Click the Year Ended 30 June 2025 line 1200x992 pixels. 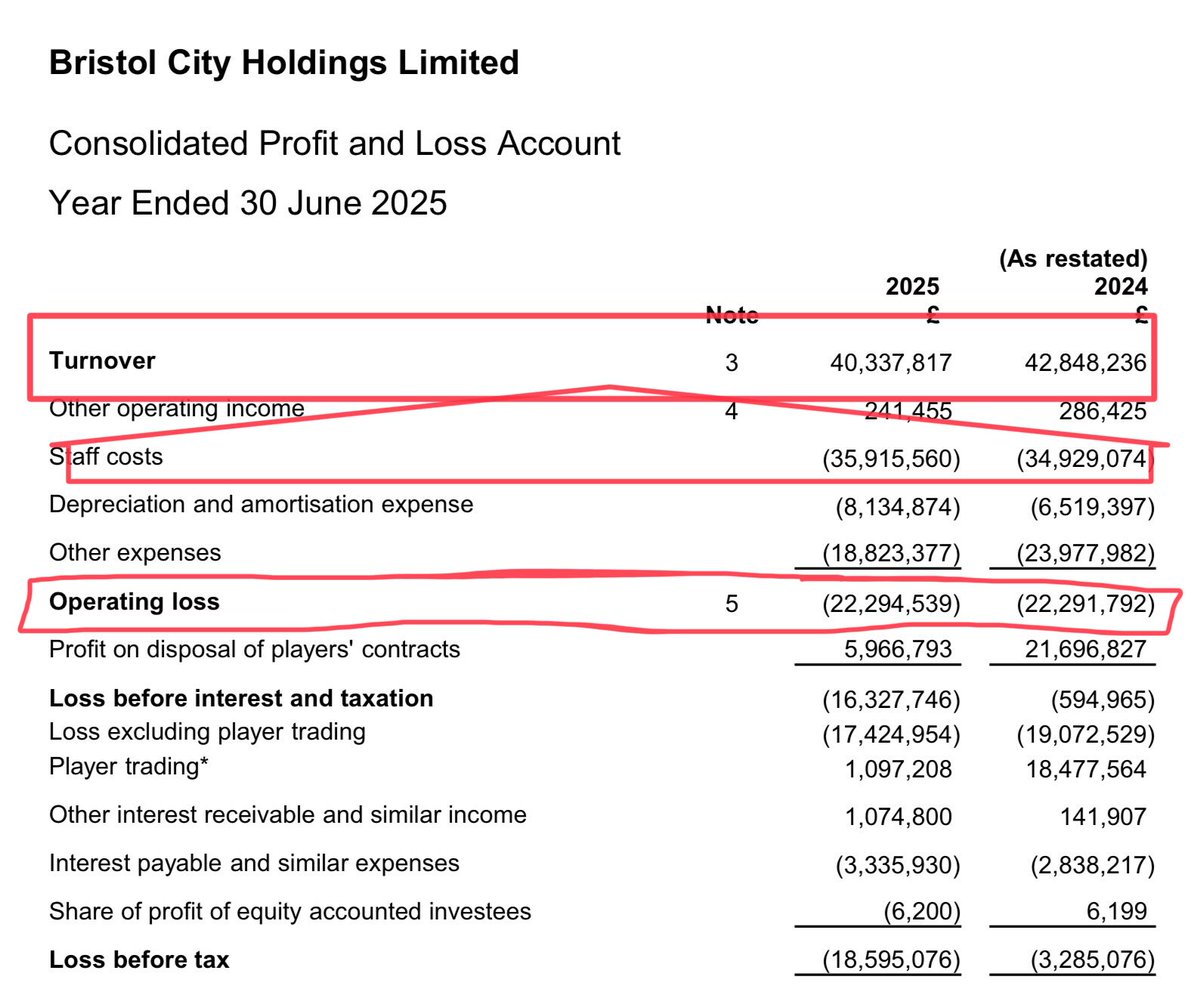[248, 203]
